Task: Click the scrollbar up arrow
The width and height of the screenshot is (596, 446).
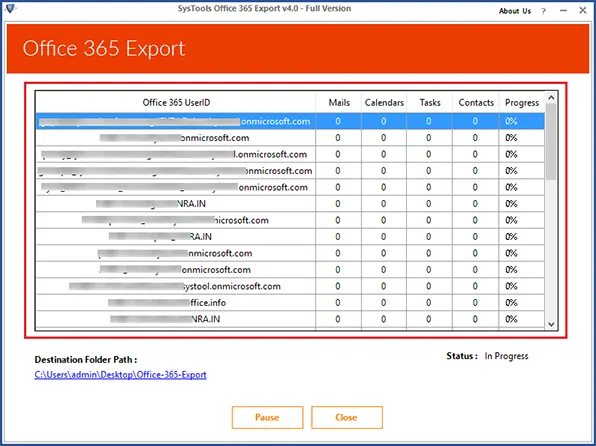Action: [551, 98]
